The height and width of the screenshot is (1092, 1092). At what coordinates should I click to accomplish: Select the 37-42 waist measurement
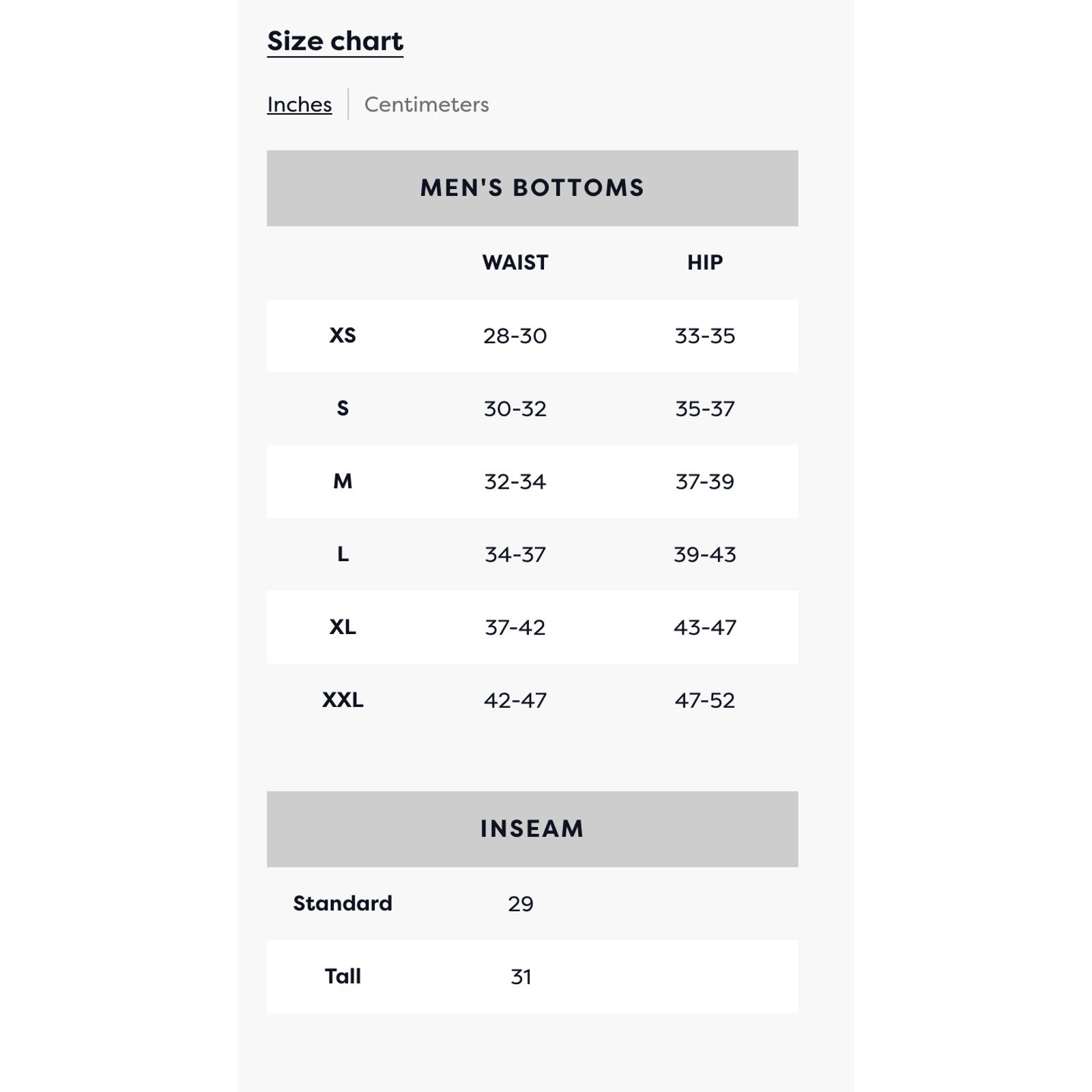coord(515,627)
